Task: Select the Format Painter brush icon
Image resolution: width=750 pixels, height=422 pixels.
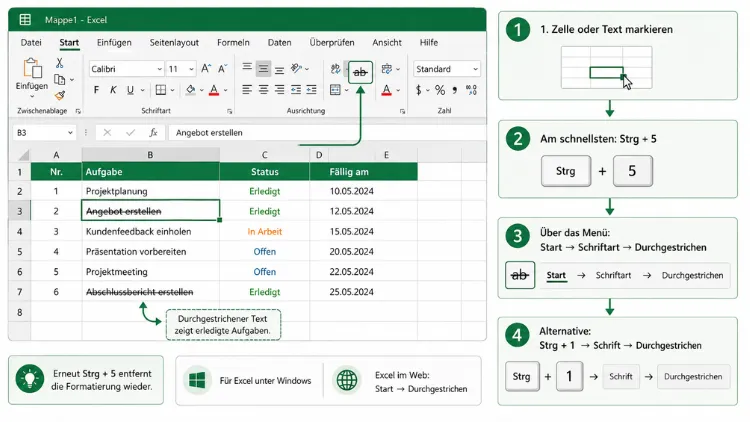Action: click(x=60, y=96)
